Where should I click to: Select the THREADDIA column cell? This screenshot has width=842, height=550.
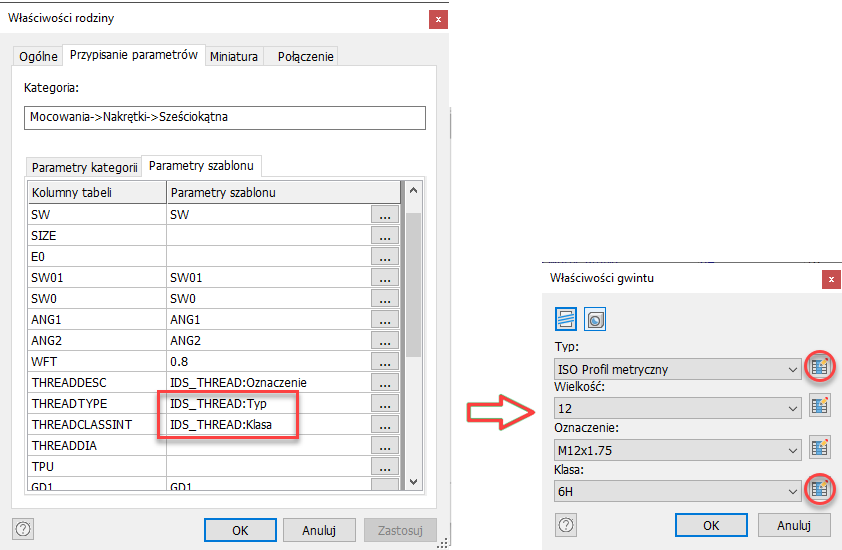click(97, 445)
